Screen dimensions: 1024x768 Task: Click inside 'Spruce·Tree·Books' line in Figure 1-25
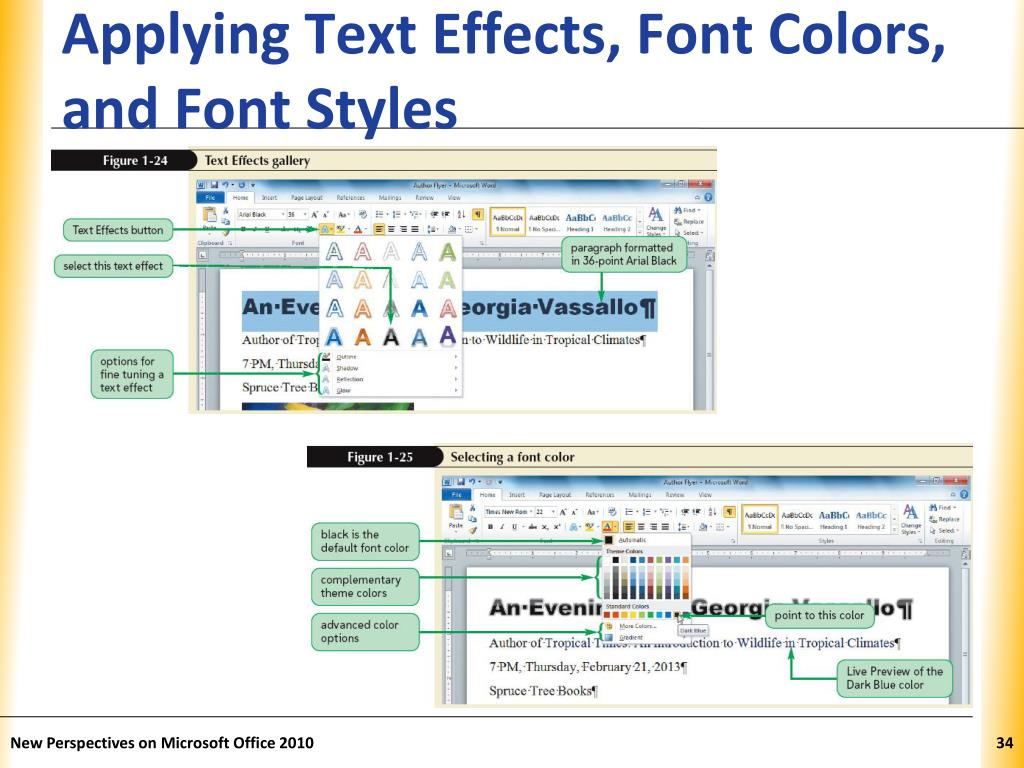543,690
